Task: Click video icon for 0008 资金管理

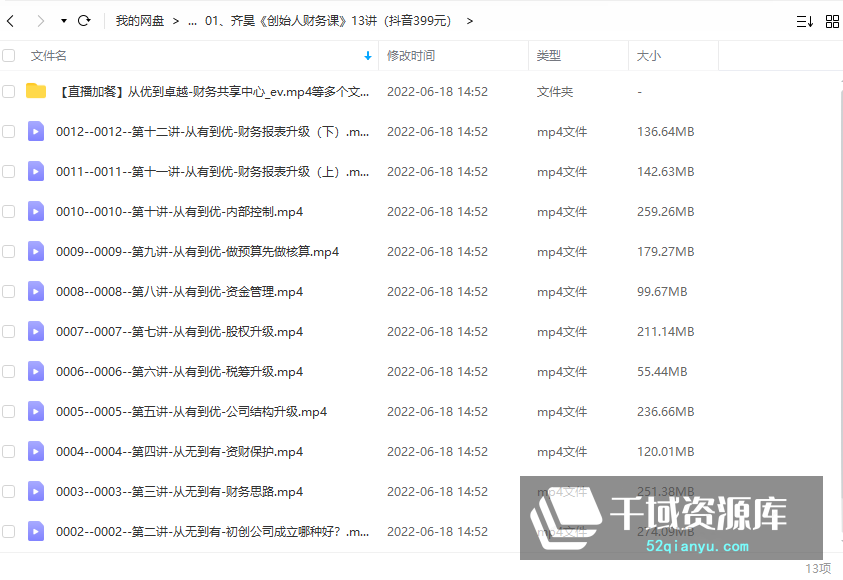Action: 36,291
